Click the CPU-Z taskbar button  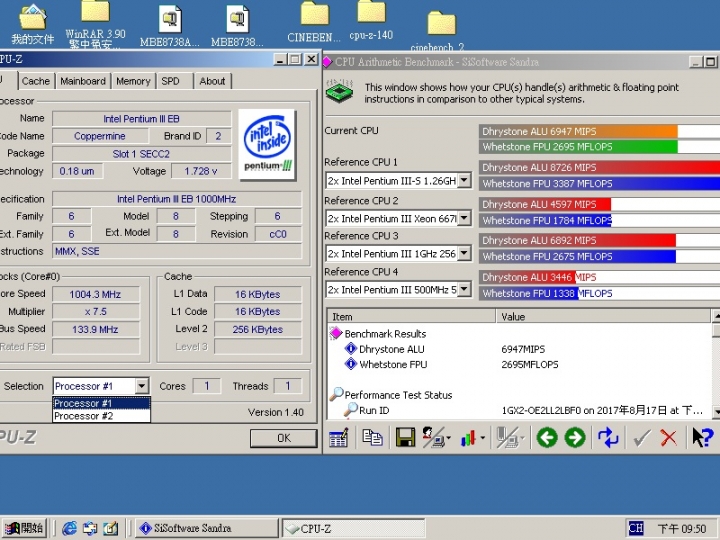click(353, 528)
